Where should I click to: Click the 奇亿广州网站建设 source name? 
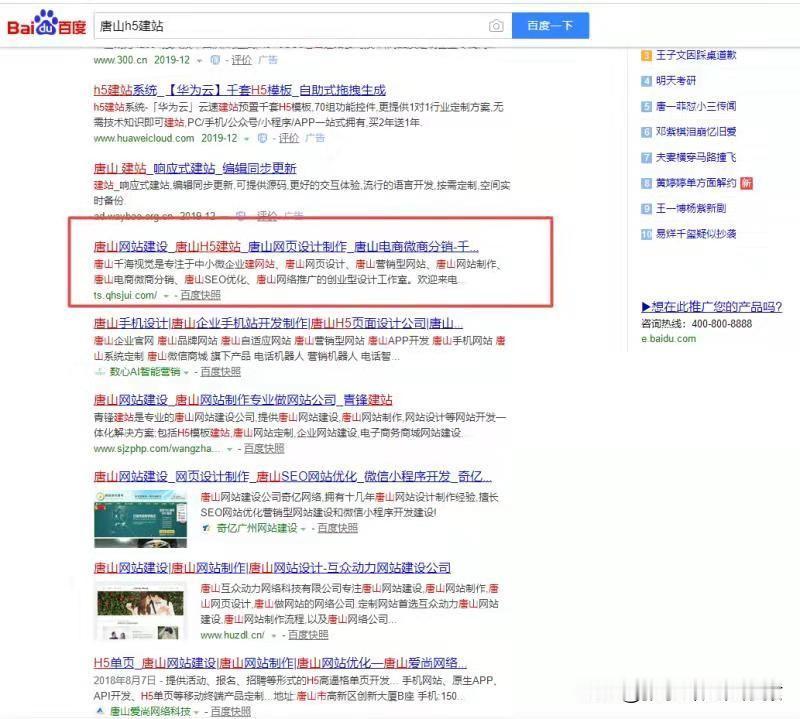point(257,528)
